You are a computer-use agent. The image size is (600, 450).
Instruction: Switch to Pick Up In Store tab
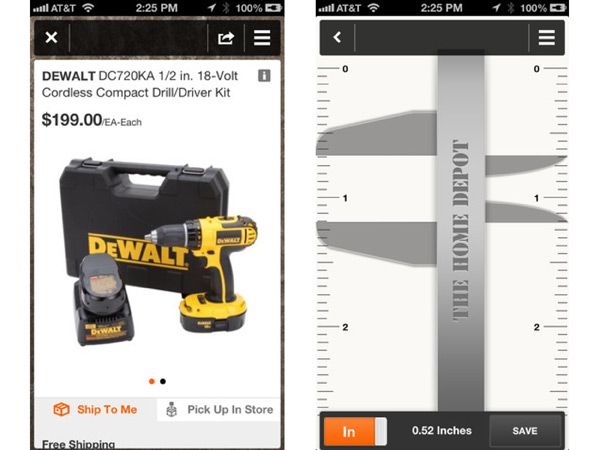pos(219,409)
